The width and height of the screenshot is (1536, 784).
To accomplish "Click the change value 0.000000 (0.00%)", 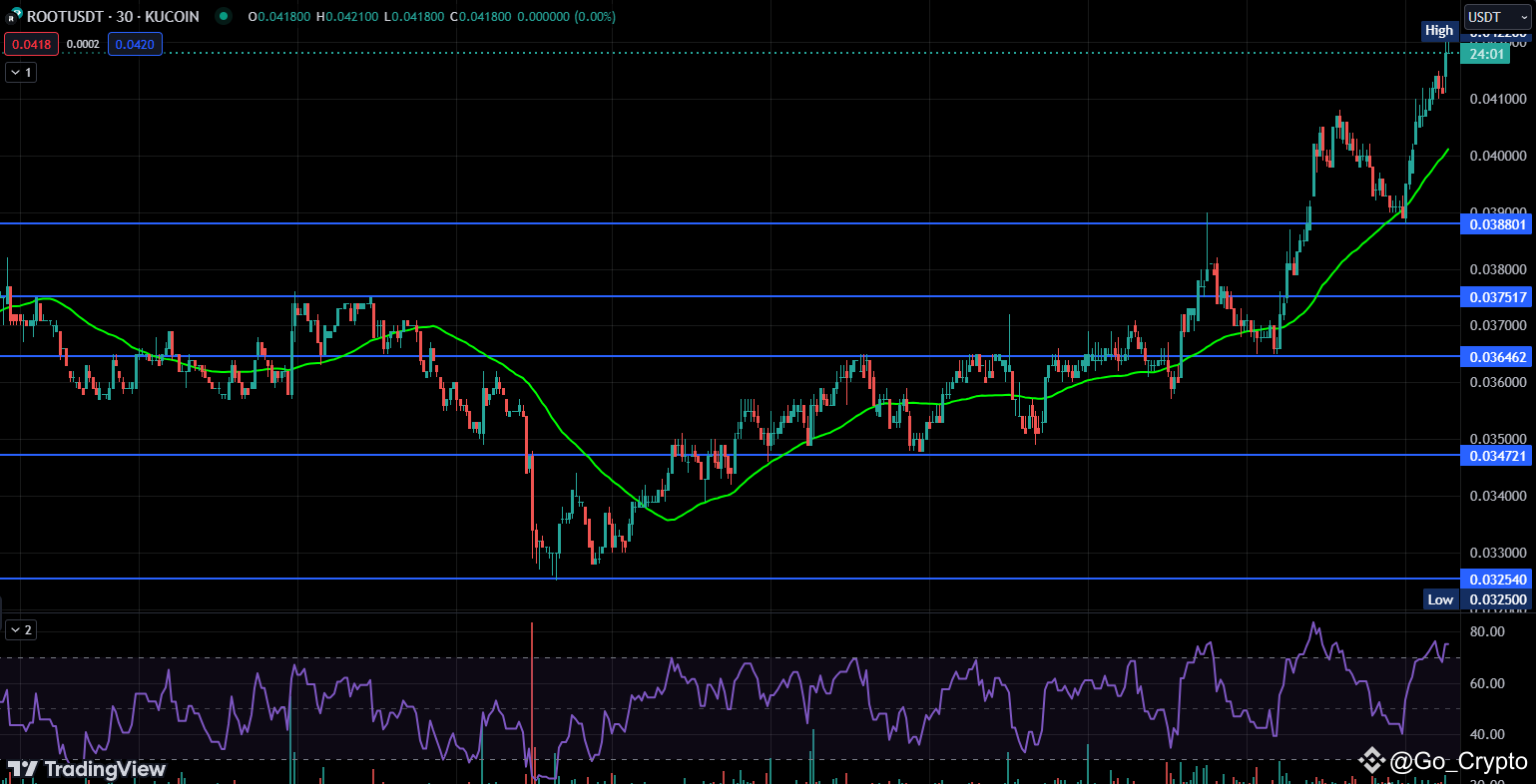I will click(x=565, y=17).
